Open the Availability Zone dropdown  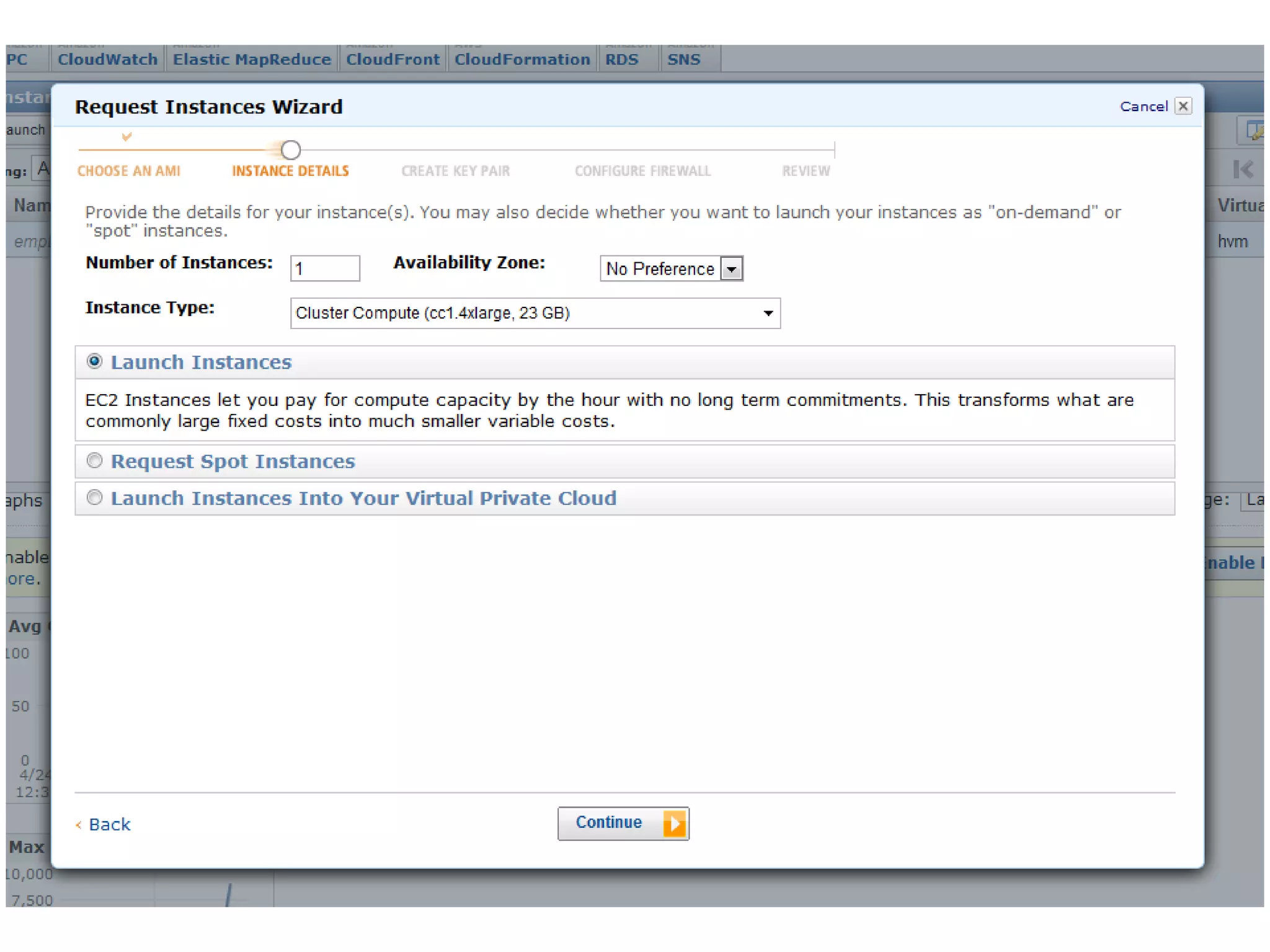pos(732,269)
